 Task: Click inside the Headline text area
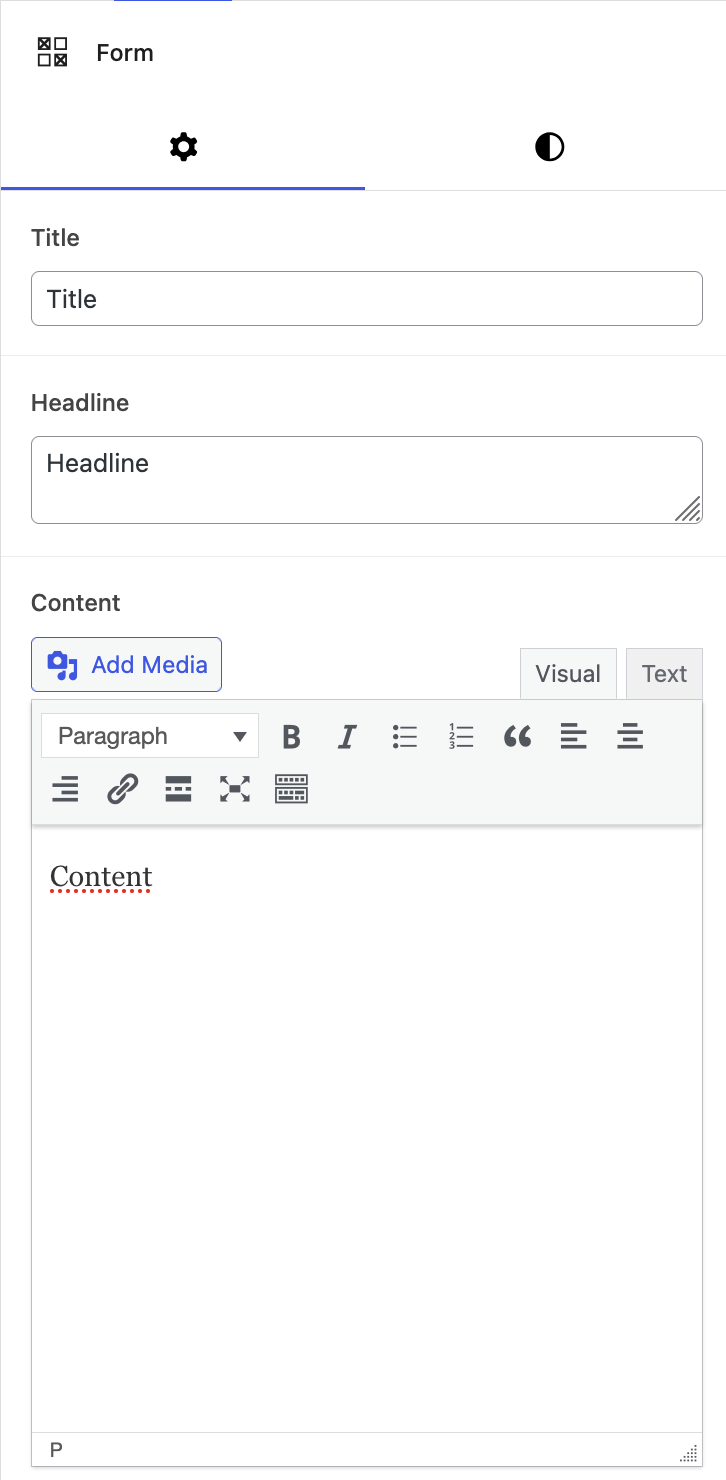click(366, 480)
